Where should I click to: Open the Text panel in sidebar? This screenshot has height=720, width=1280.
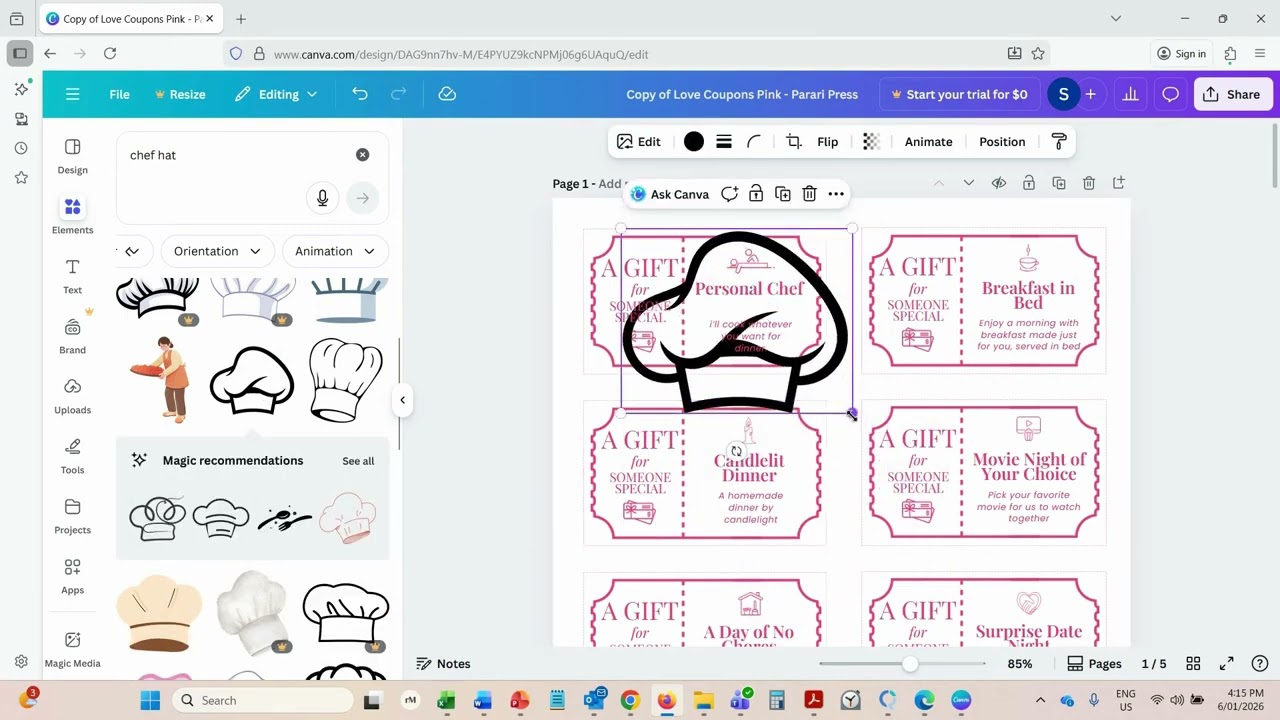point(72,276)
